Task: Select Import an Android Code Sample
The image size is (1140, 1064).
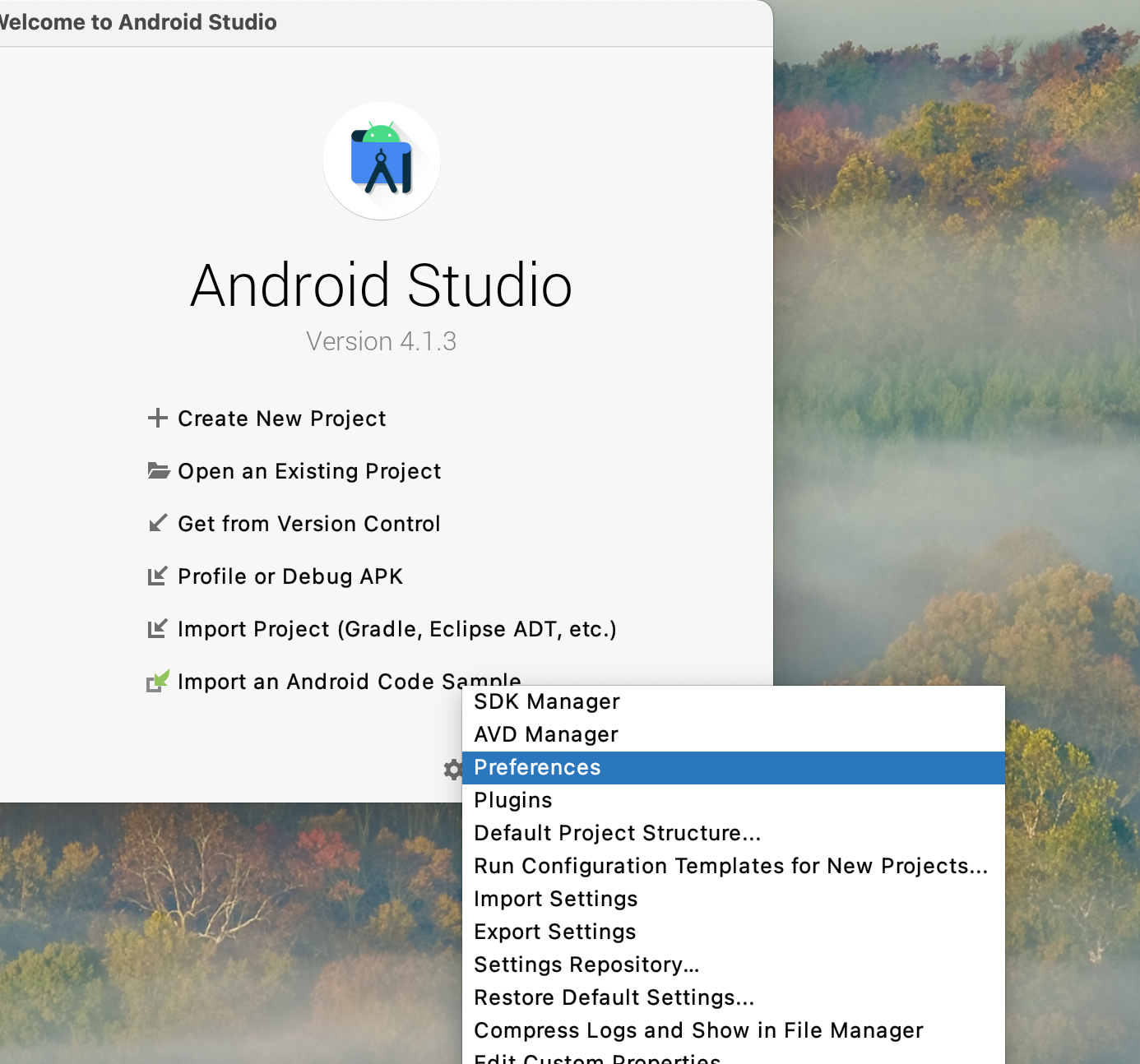Action: coord(350,681)
